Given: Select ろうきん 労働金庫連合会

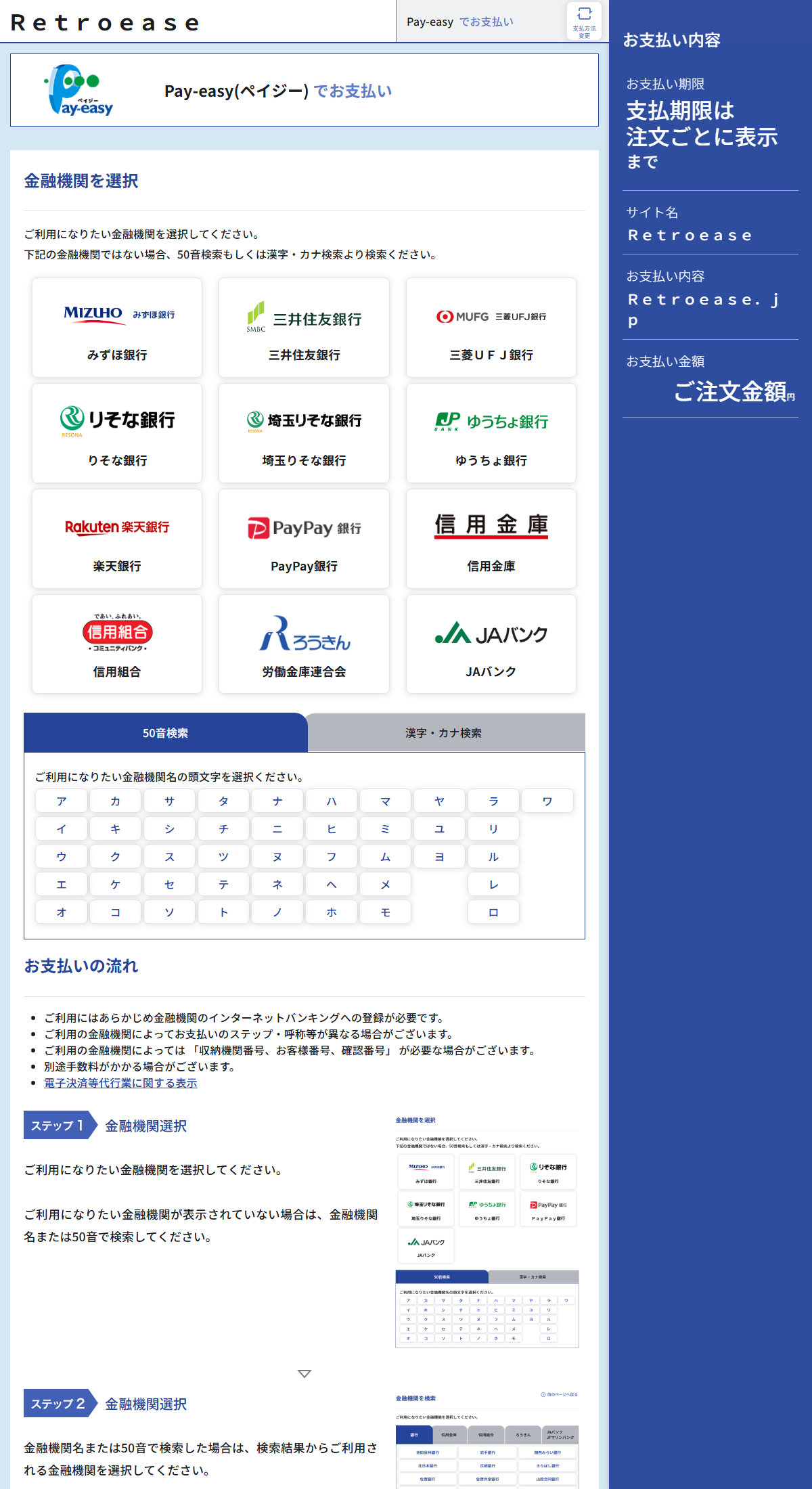Looking at the screenshot, I should pyautogui.click(x=304, y=644).
